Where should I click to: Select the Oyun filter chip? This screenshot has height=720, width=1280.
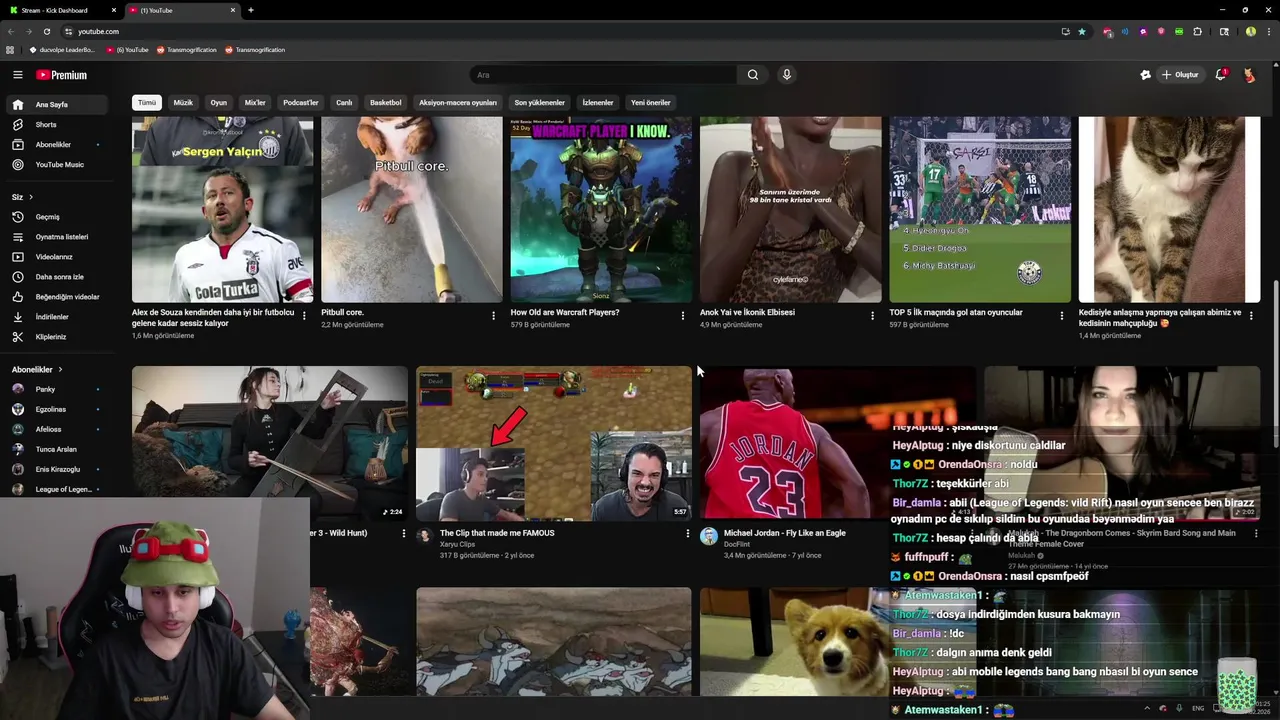coord(218,102)
